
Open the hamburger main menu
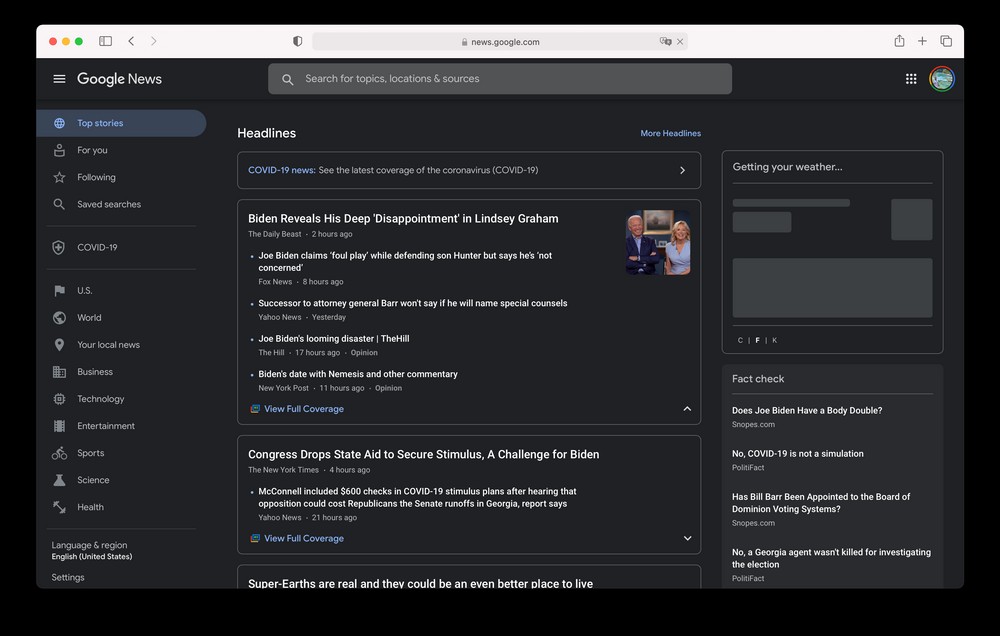pyautogui.click(x=59, y=78)
